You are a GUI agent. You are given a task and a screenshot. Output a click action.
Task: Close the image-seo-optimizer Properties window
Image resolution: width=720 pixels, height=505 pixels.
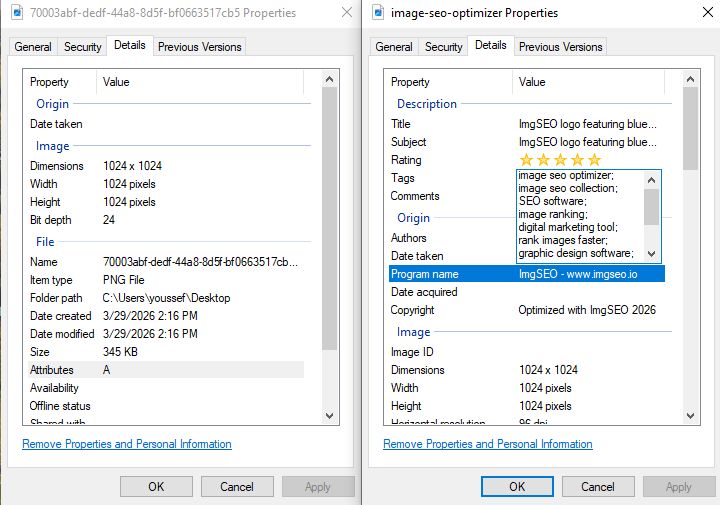[x=708, y=12]
